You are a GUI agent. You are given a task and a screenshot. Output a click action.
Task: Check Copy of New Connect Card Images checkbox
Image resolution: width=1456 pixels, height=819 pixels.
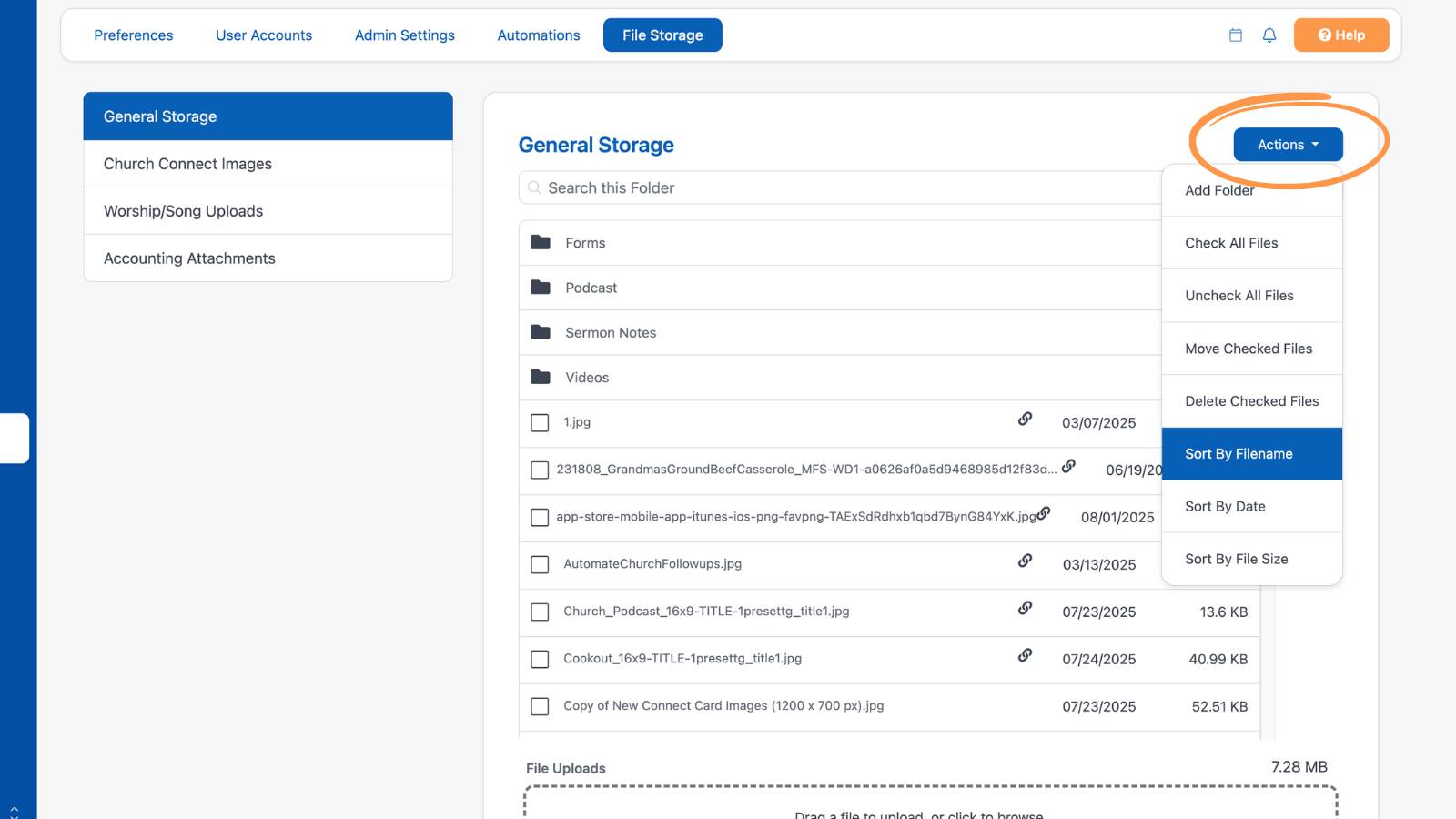coord(540,707)
